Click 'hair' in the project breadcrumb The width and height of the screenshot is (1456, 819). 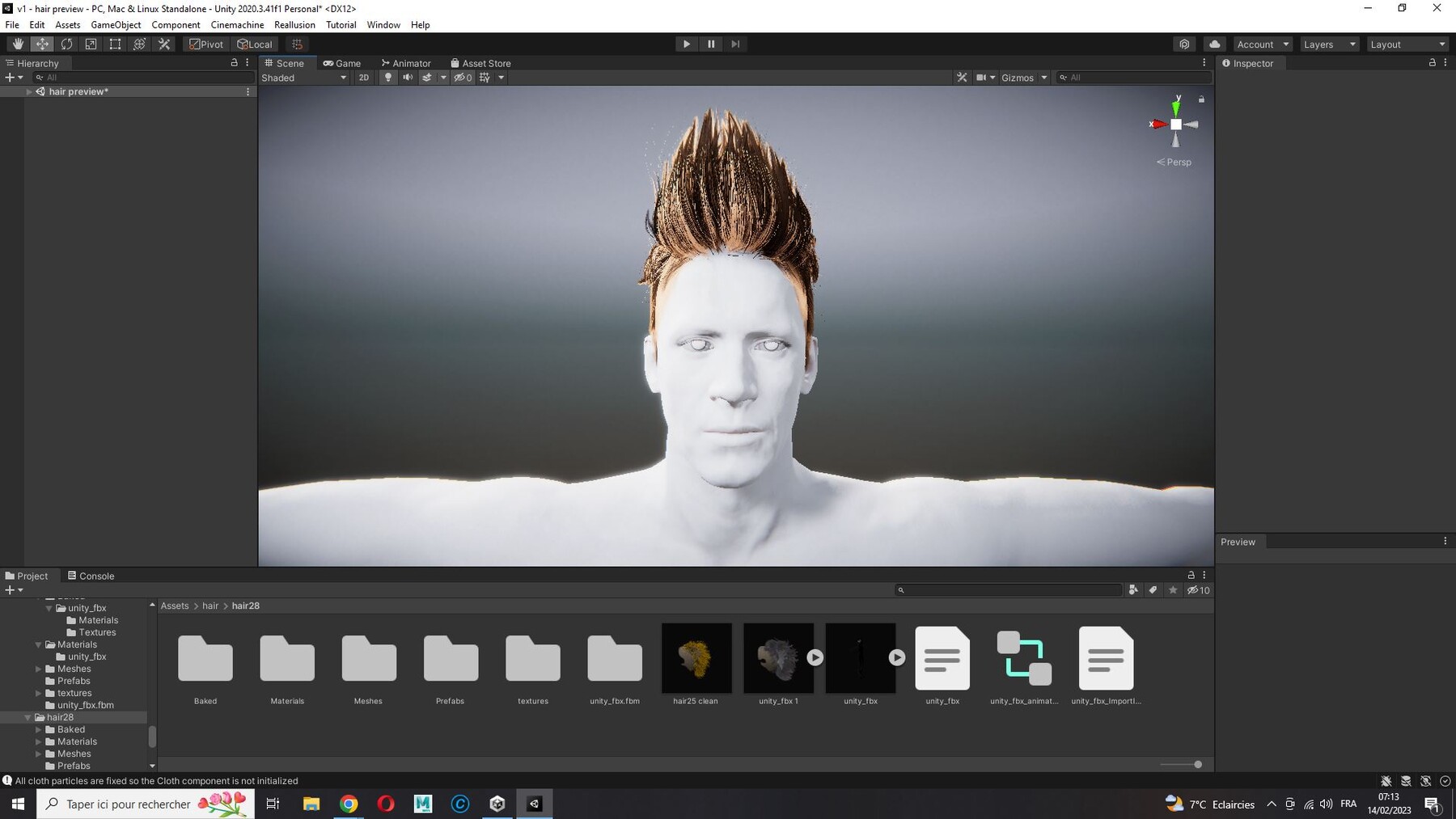tap(210, 606)
